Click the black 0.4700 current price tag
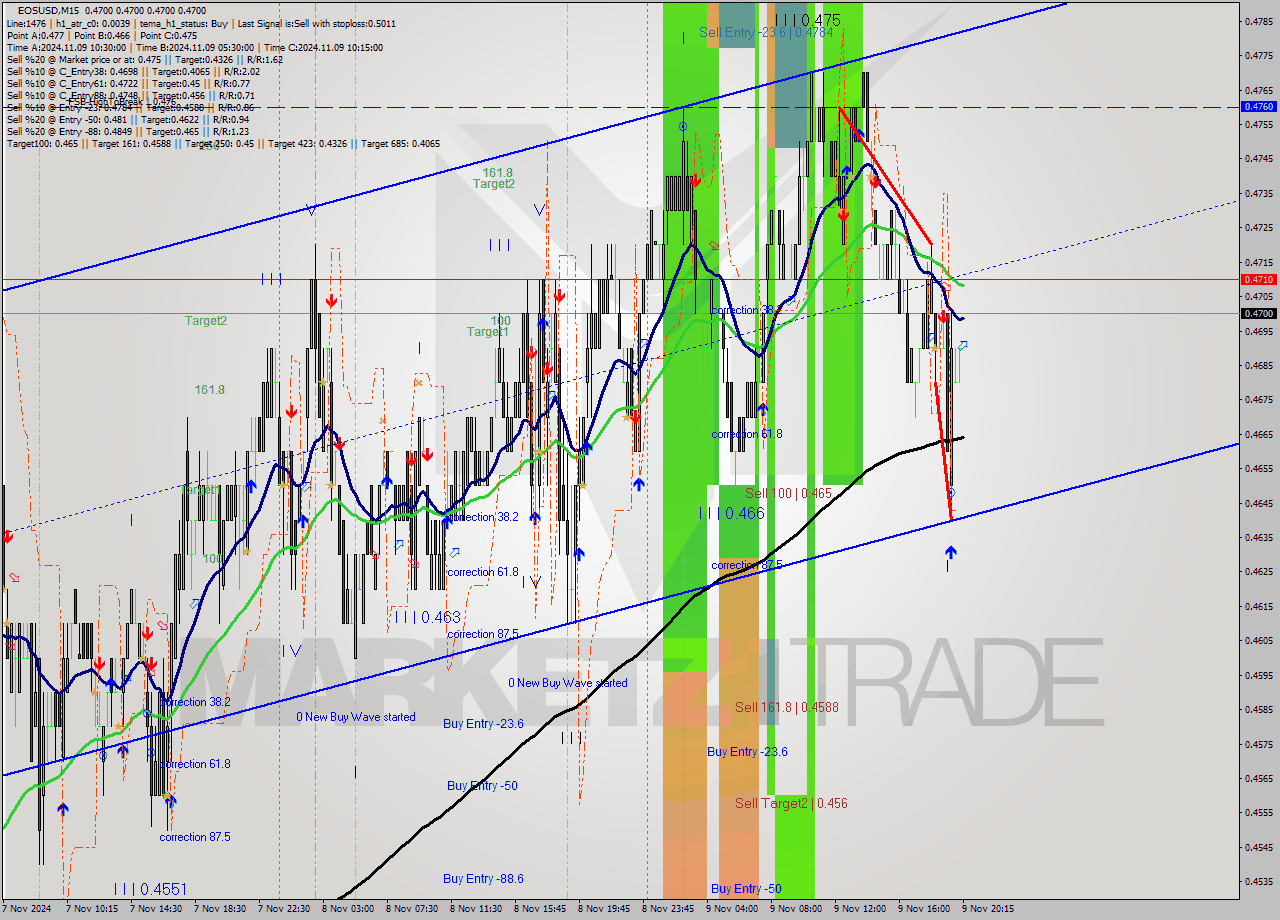The image size is (1280, 920). (x=1257, y=313)
